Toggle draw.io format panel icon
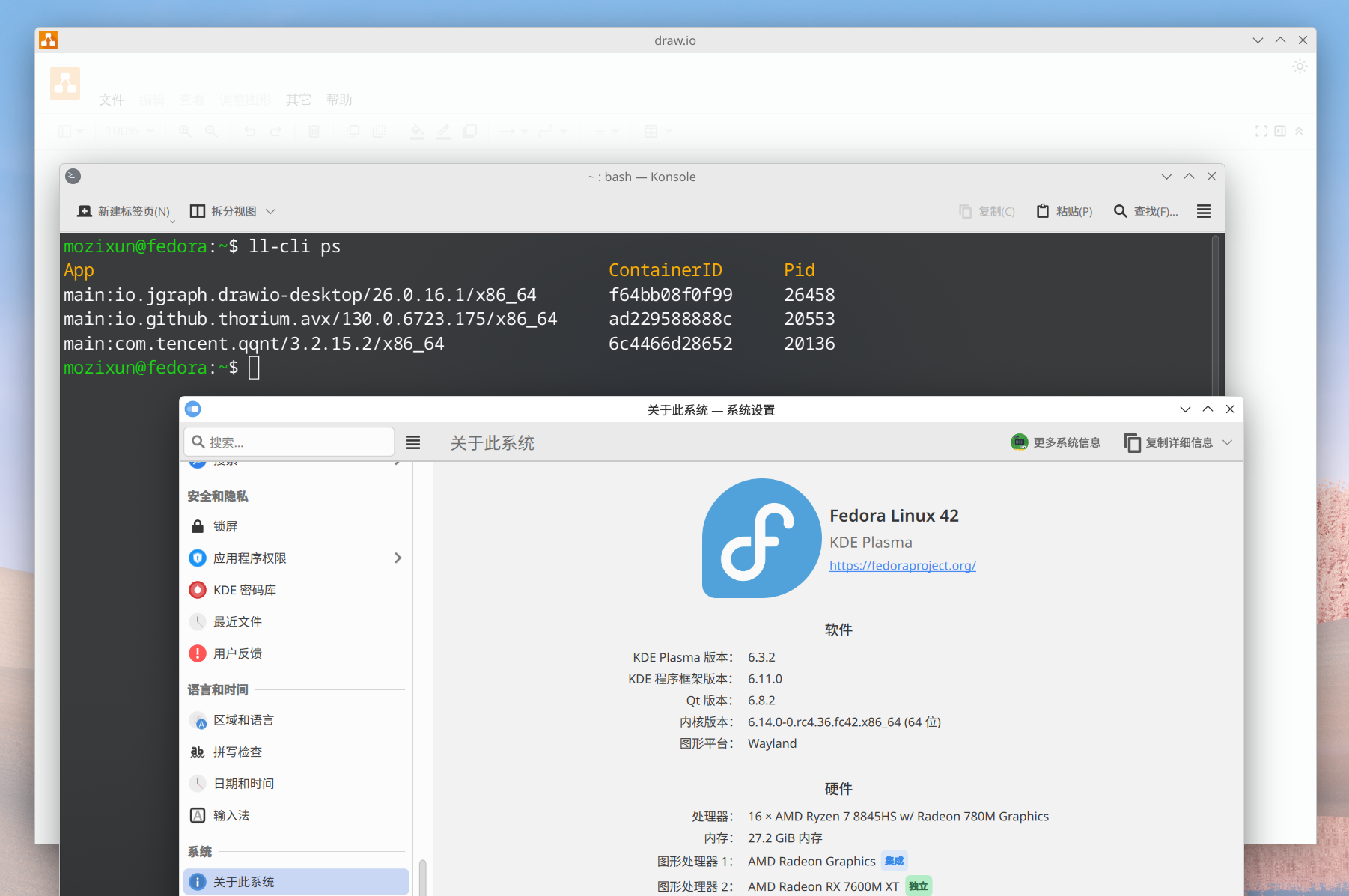The width and height of the screenshot is (1349, 896). [x=1280, y=131]
